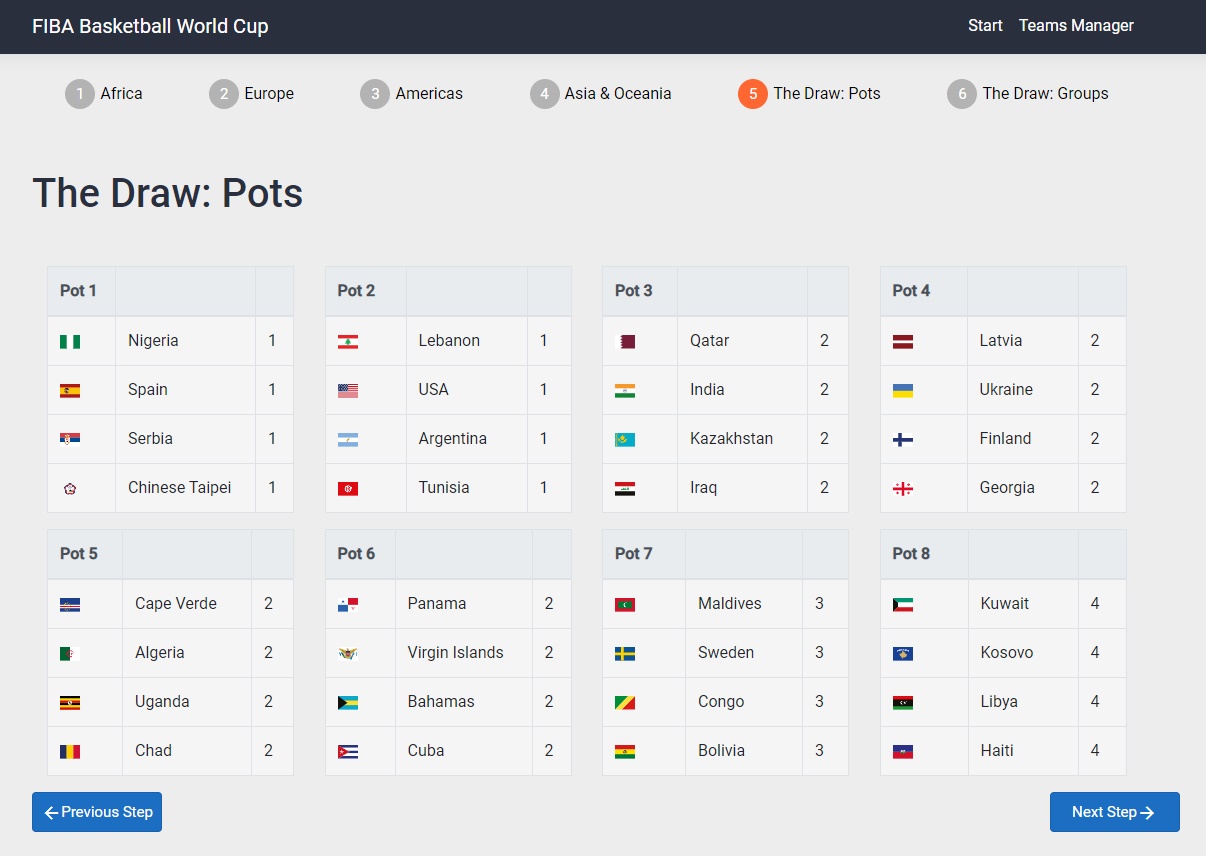Click the Chinese Taipei flag icon

point(70,488)
